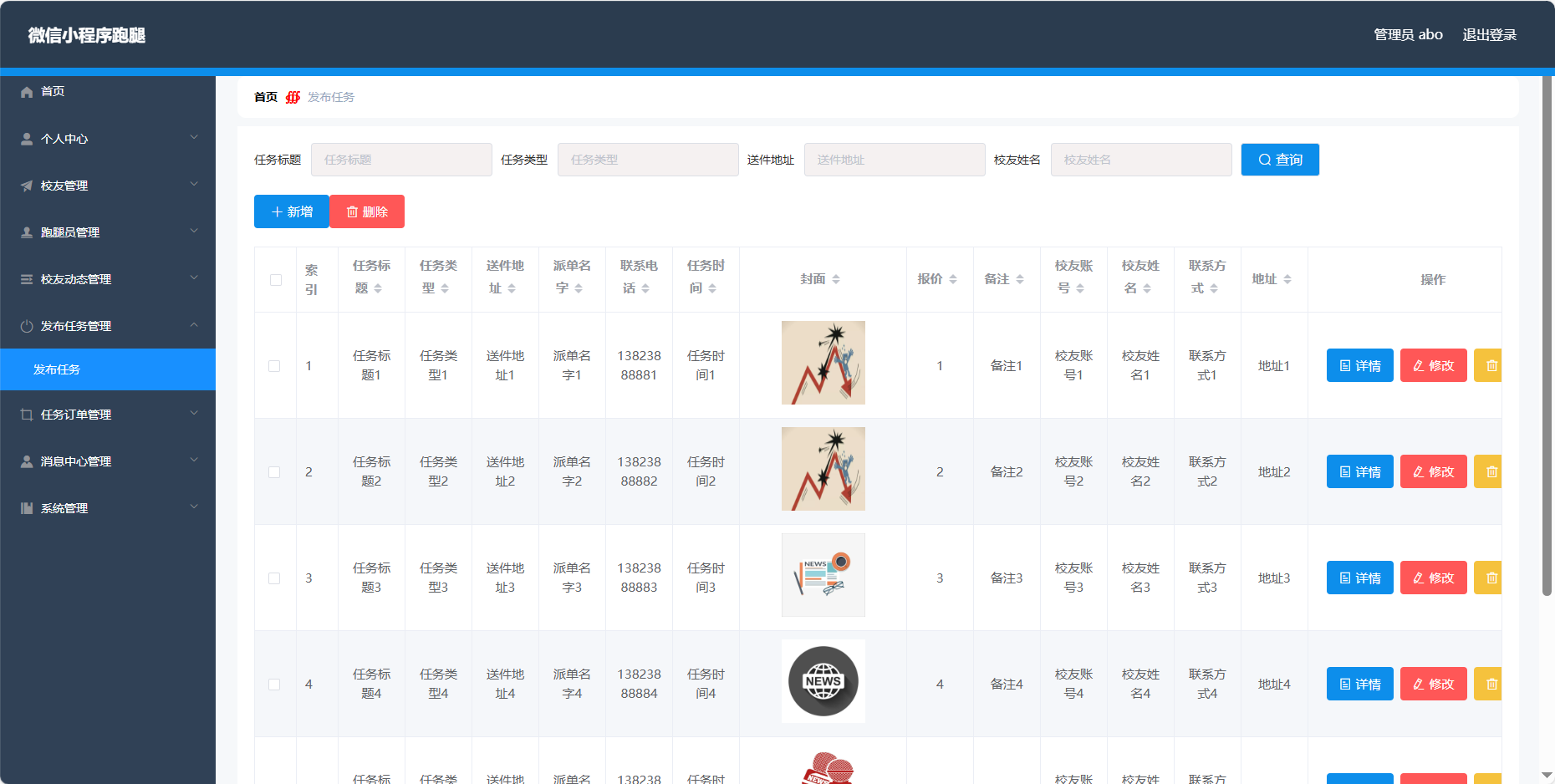Expand the 校友动态管理 menu chevron
Image resolution: width=1555 pixels, height=784 pixels.
point(194,277)
